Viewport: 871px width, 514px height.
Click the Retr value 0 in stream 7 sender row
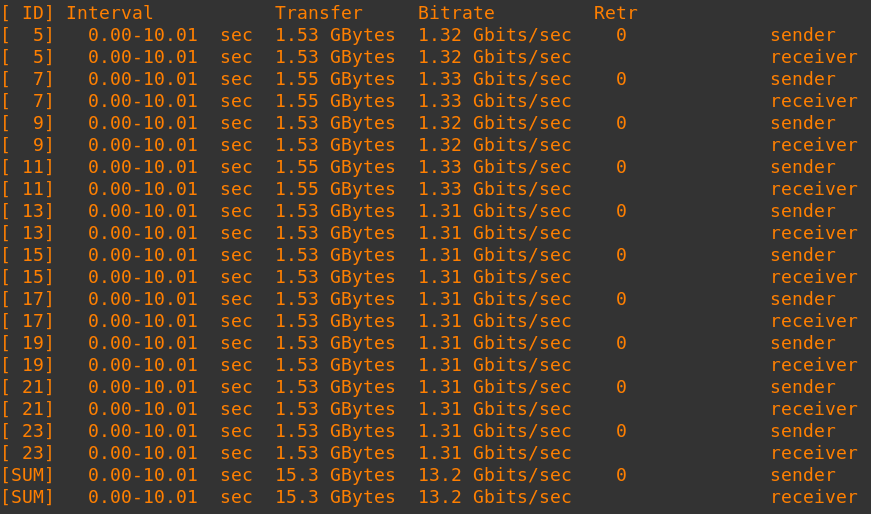click(x=621, y=79)
